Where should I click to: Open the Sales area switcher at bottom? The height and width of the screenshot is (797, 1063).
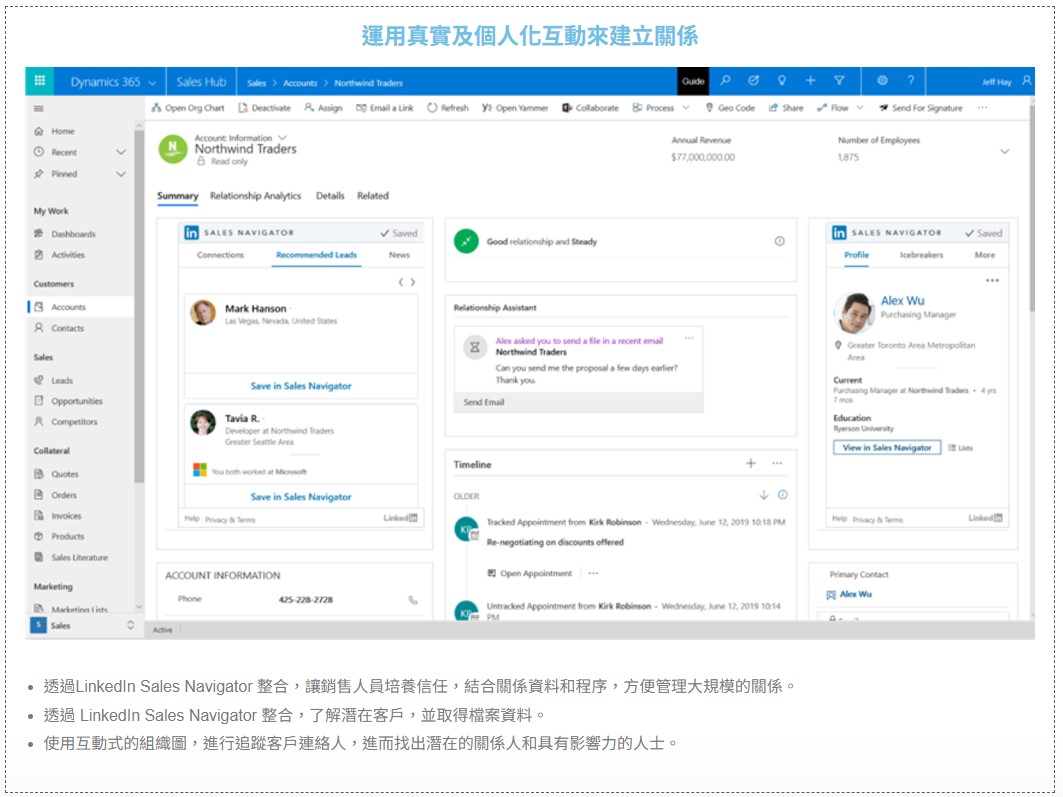83,626
